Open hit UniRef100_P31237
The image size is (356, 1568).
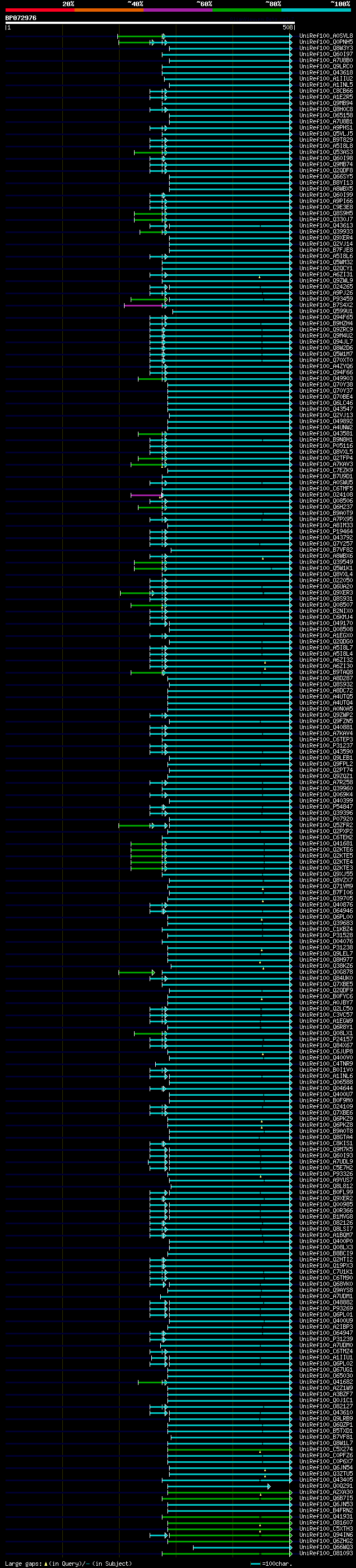(x=326, y=746)
